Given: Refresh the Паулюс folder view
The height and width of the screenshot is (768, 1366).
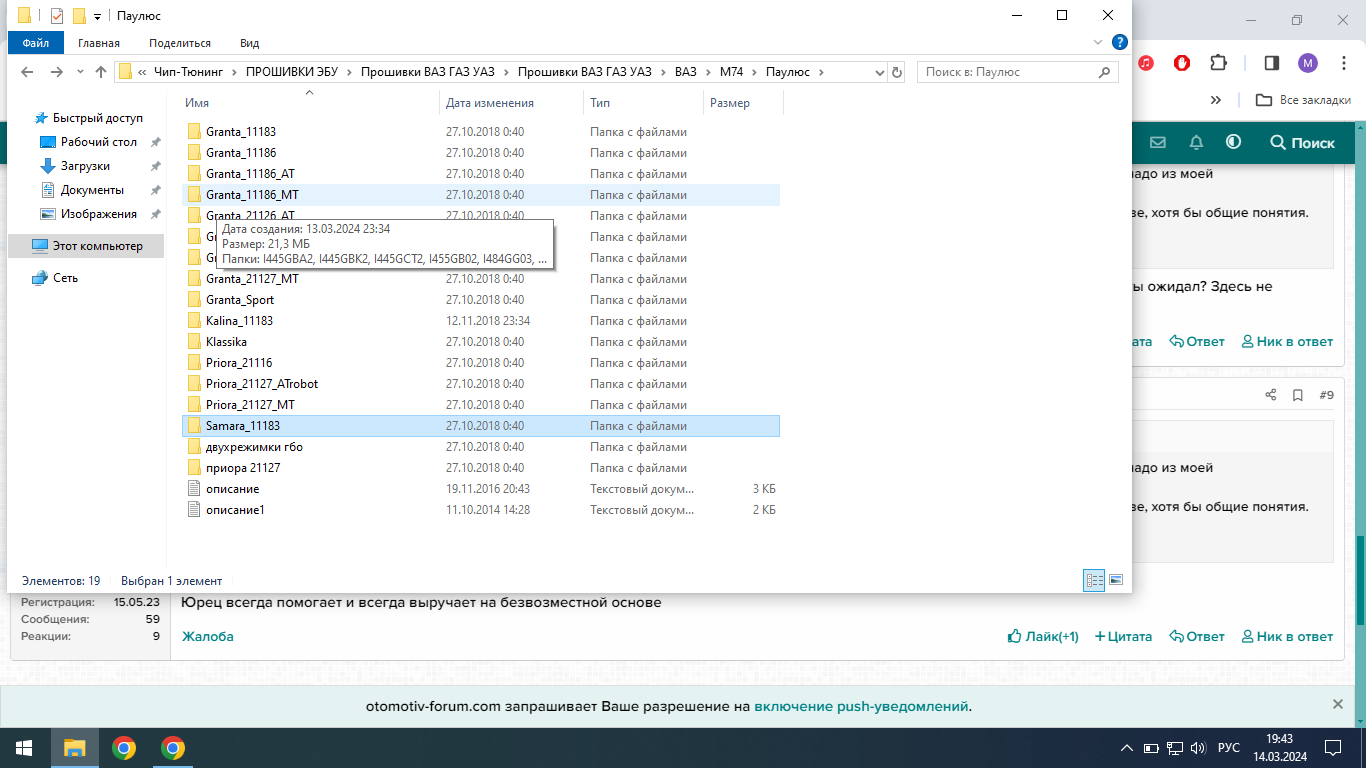Looking at the screenshot, I should tap(897, 72).
